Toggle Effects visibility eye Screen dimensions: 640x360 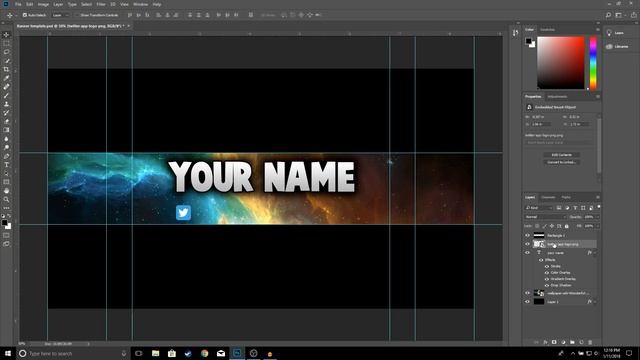[541, 260]
